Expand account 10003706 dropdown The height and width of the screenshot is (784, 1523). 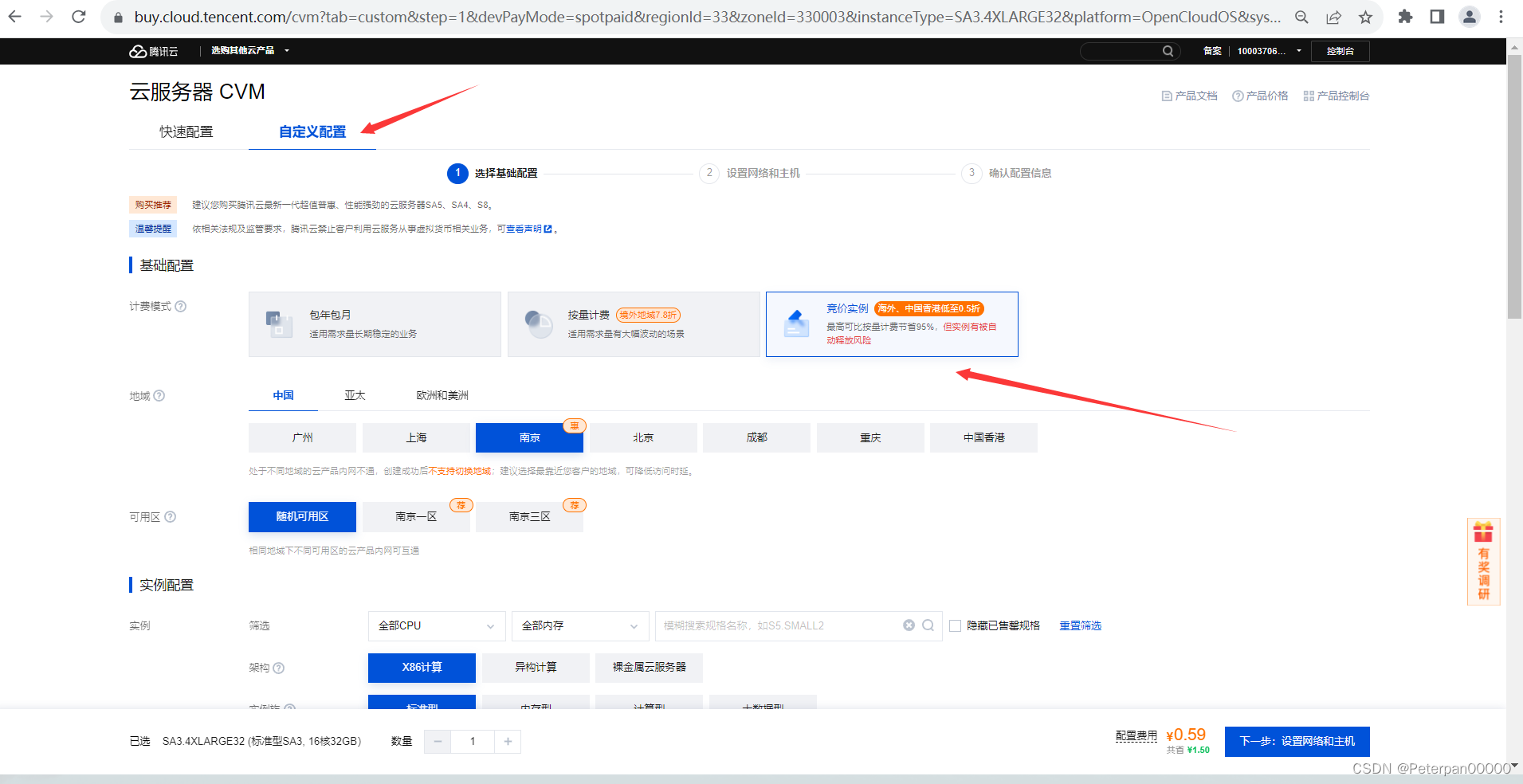click(1269, 51)
